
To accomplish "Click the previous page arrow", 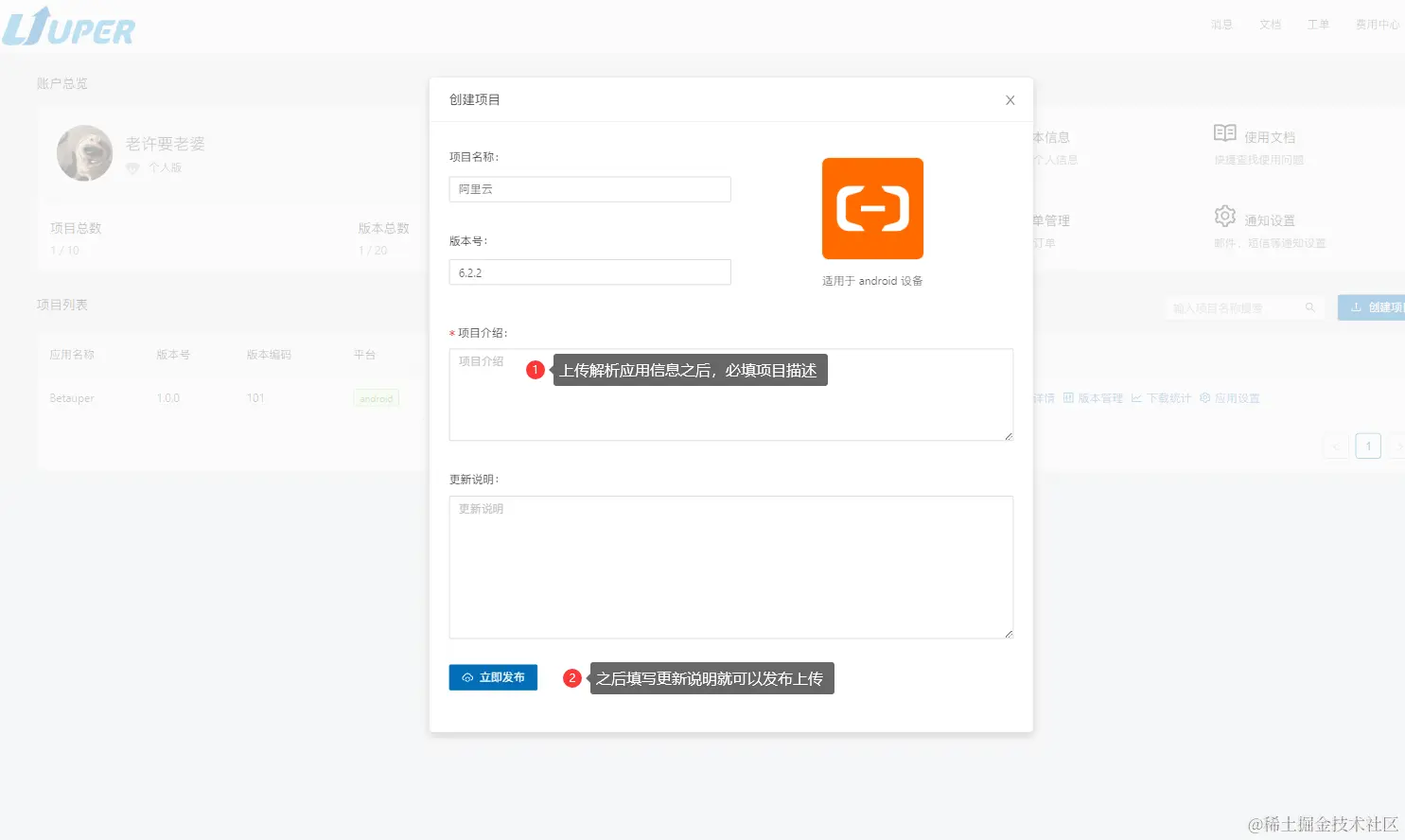I will pos(1336,446).
